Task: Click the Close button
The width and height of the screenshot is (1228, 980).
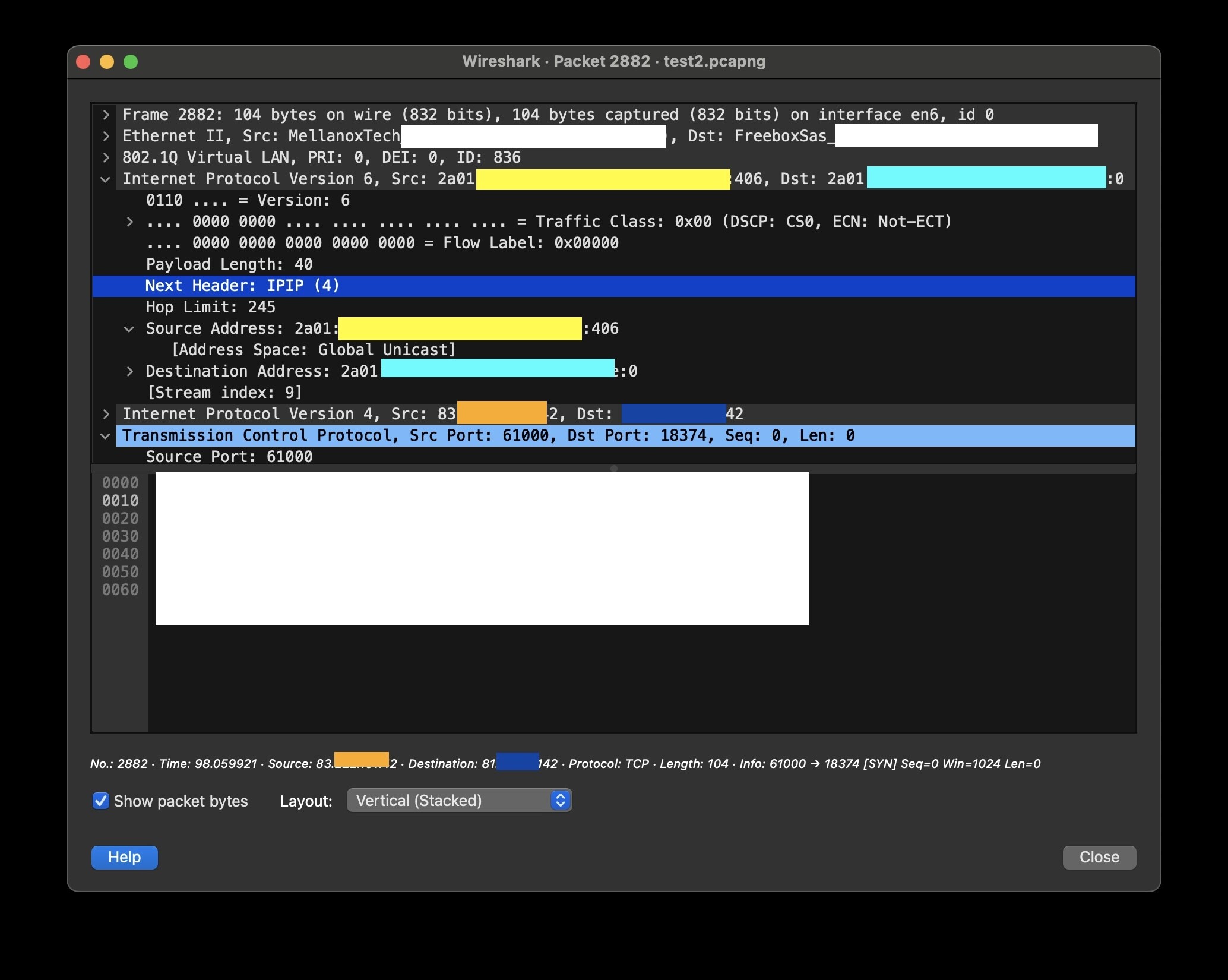Action: point(1099,857)
